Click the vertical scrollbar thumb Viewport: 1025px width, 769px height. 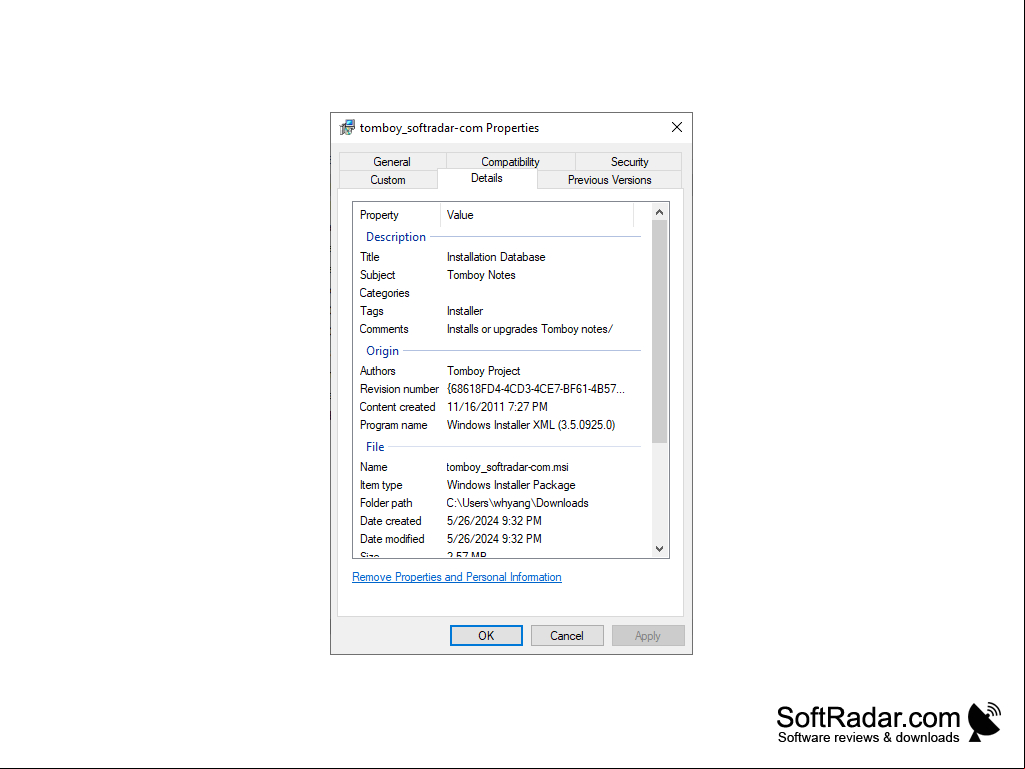660,332
